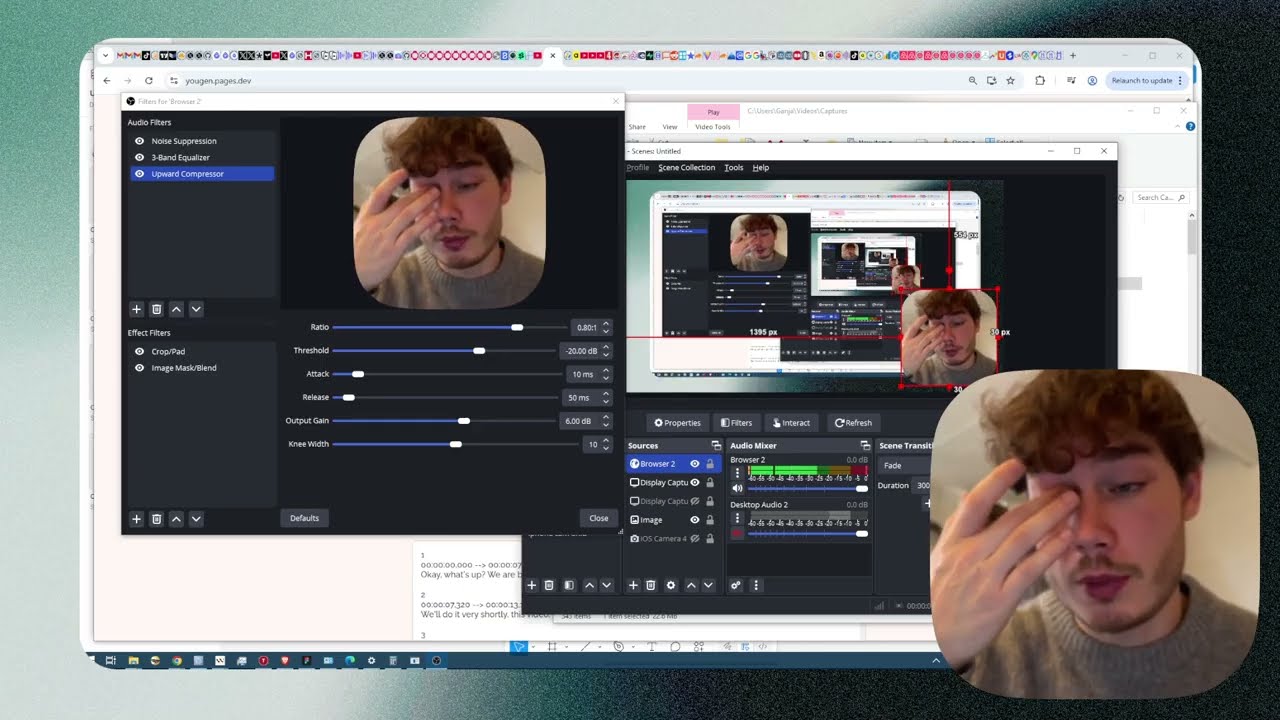Add a new effect filter with plus icon
The image size is (1280, 720).
[137, 519]
